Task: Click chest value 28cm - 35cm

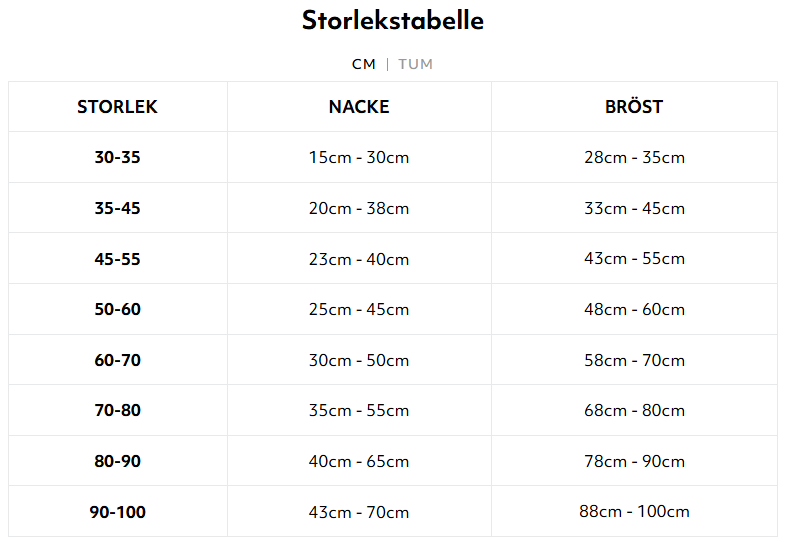Action: (x=634, y=157)
